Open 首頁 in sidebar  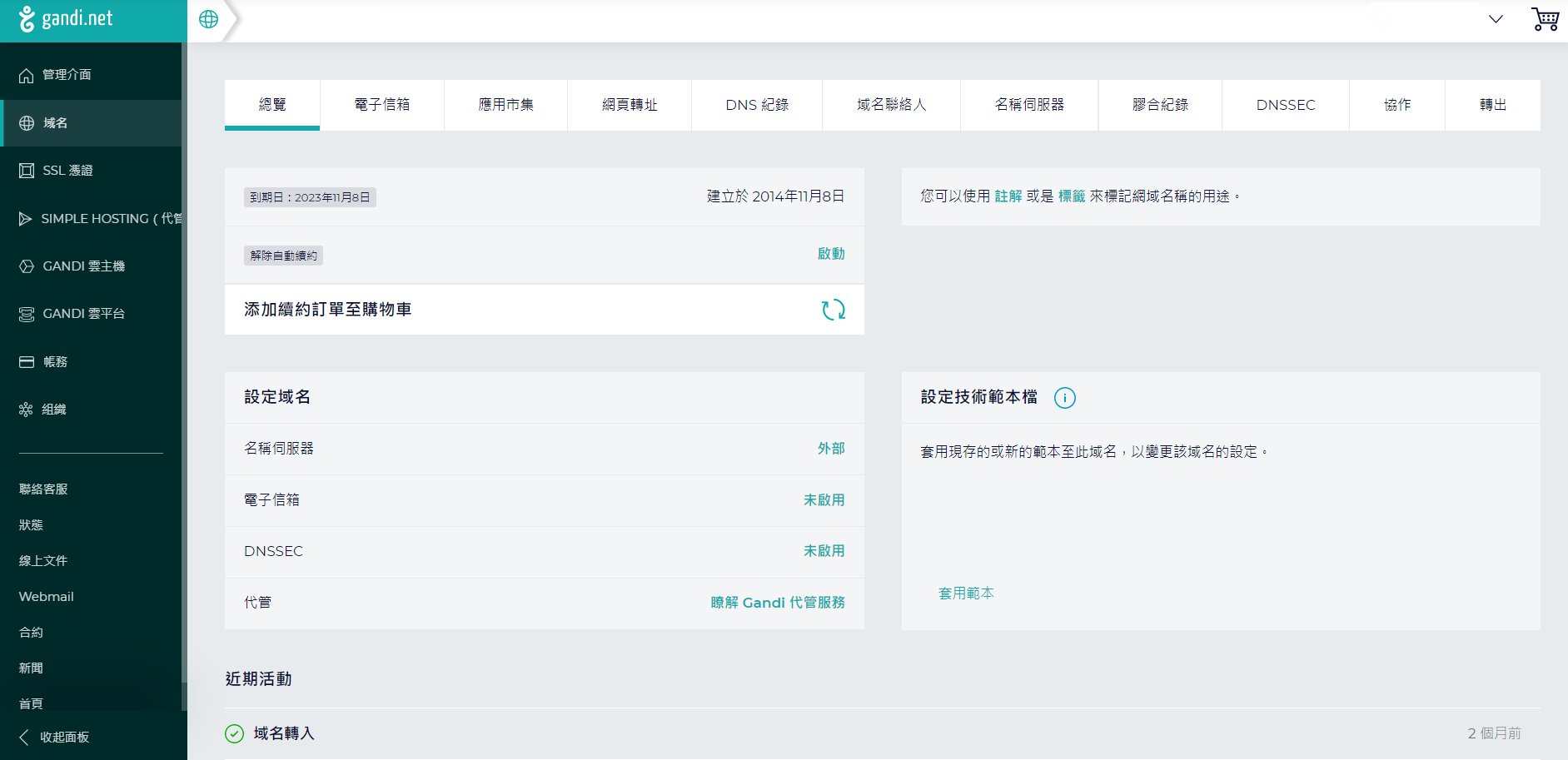tap(31, 704)
